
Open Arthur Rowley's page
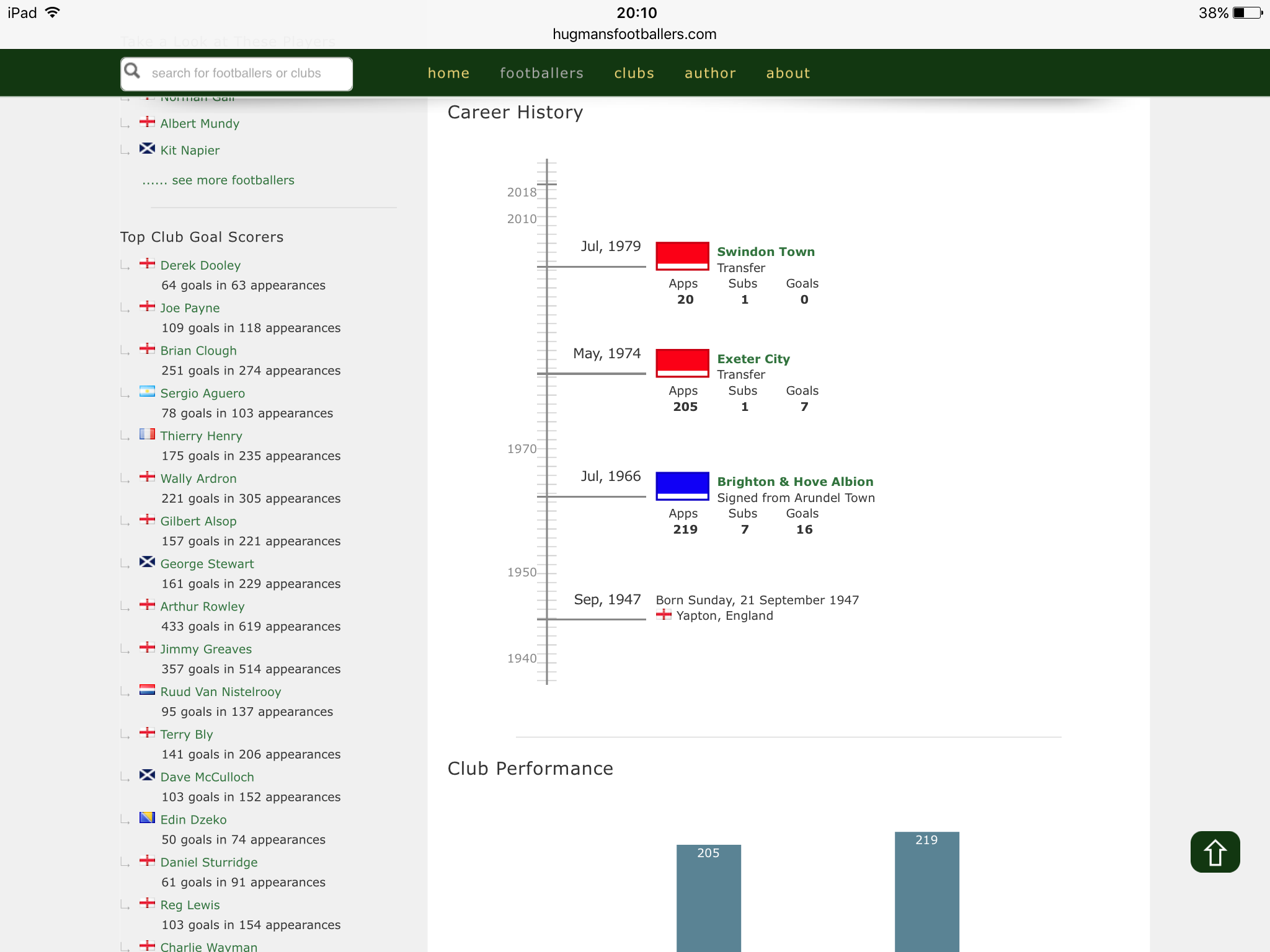pos(202,607)
